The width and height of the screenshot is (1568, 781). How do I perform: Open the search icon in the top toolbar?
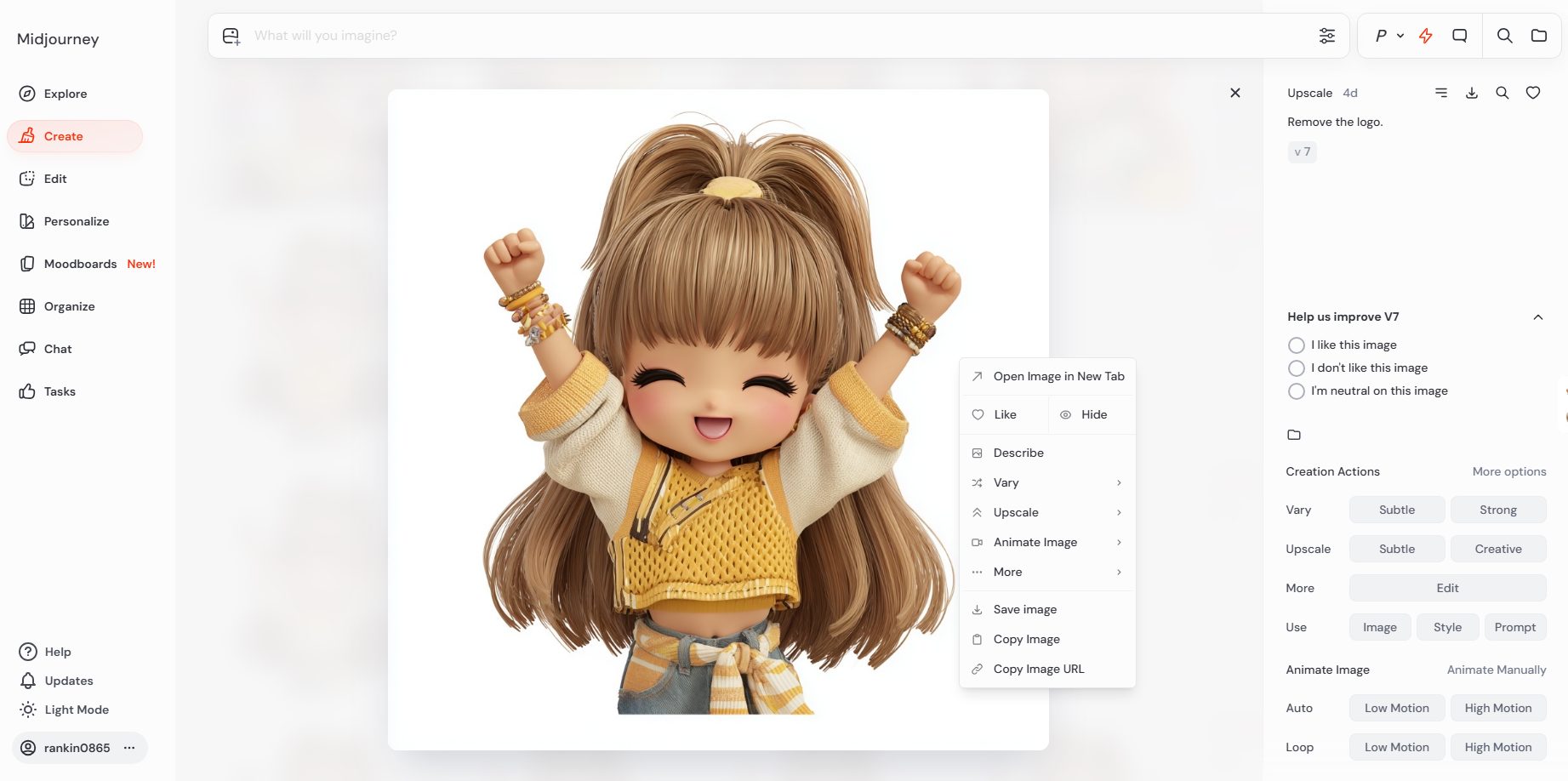[1504, 36]
